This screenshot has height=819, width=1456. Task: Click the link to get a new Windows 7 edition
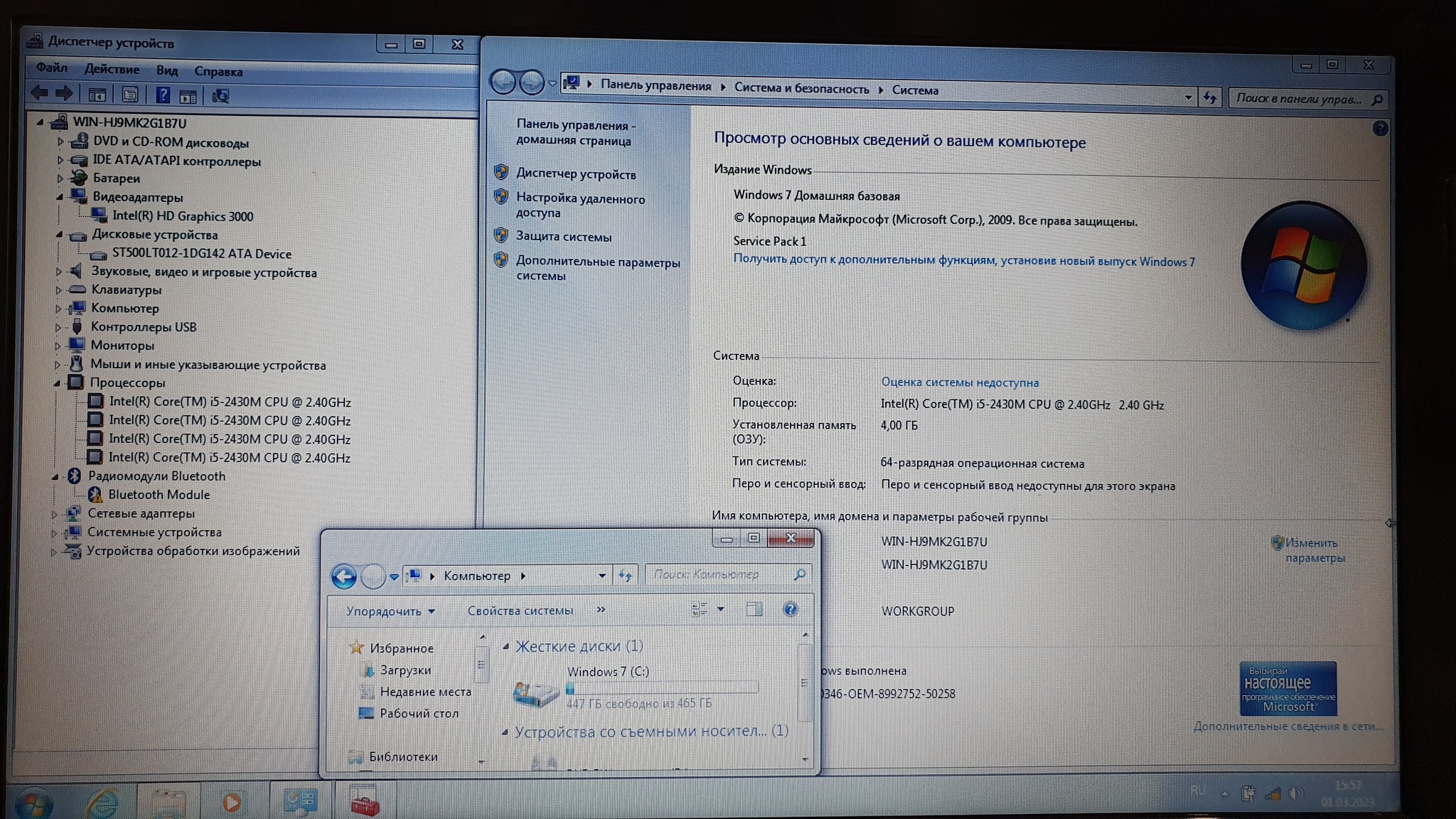point(964,260)
